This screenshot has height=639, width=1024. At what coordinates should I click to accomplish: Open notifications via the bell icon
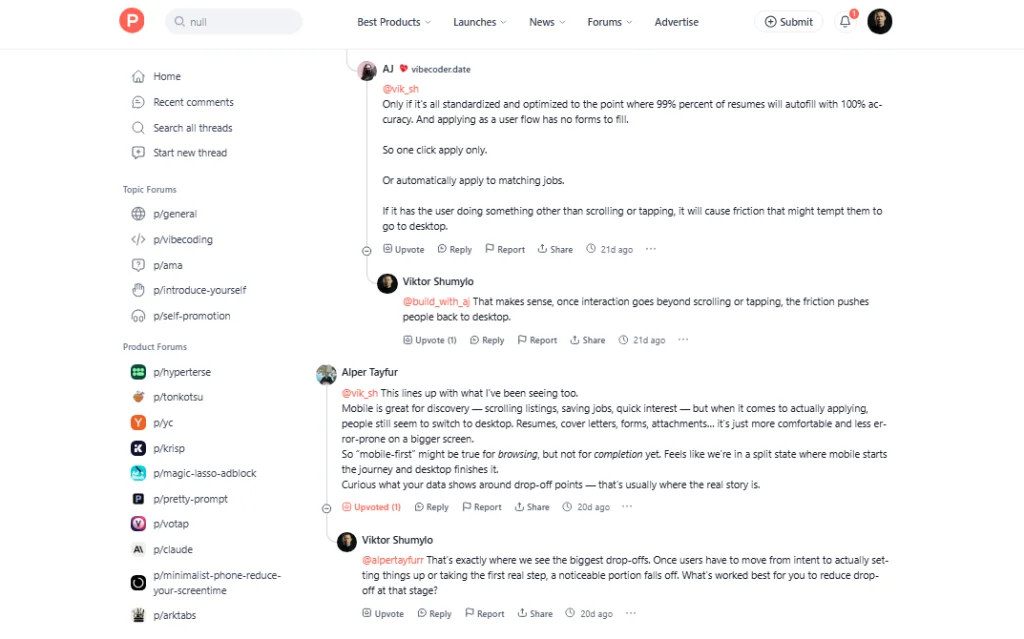843,21
